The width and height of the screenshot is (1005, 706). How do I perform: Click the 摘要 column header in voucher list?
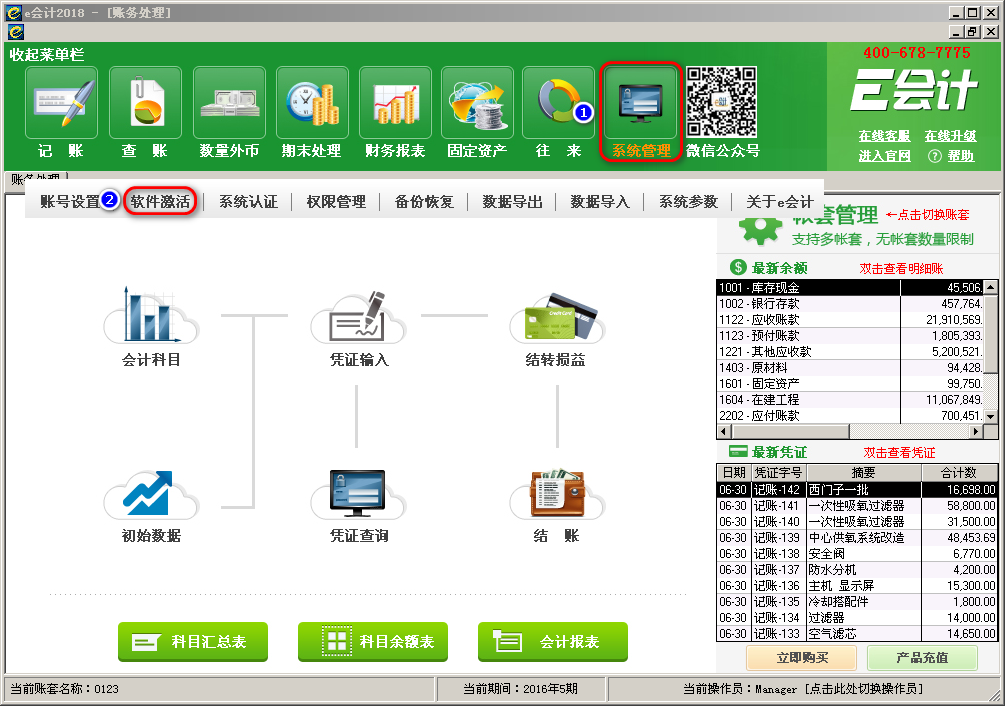coord(863,473)
